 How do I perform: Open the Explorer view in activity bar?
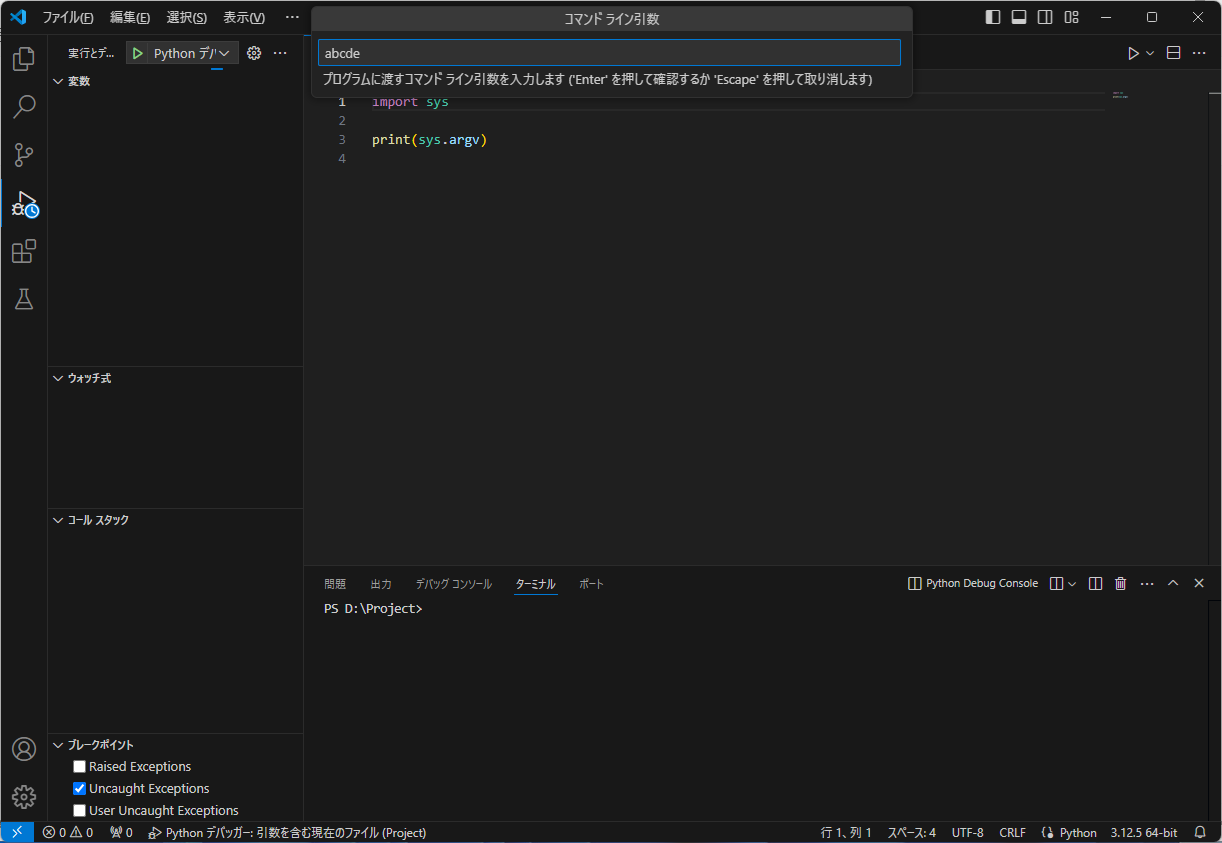24,59
